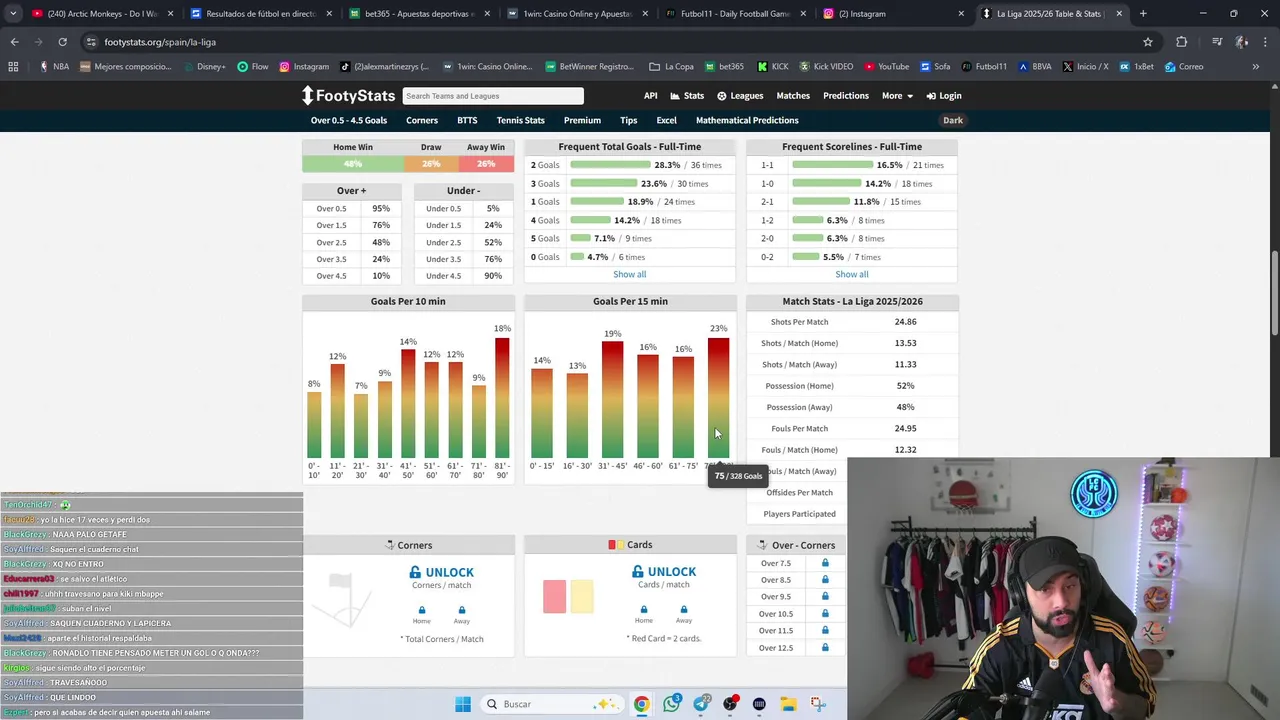
Task: Show all under Frequent Scorelines
Action: pos(852,274)
